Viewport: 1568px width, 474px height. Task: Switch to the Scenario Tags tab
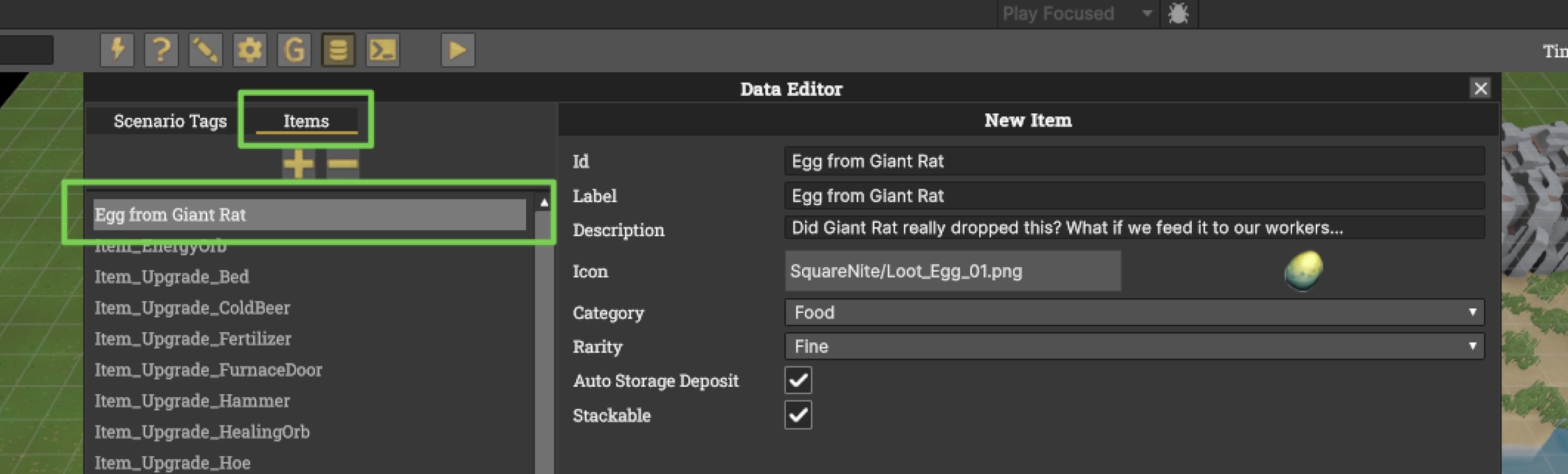pyautogui.click(x=170, y=121)
